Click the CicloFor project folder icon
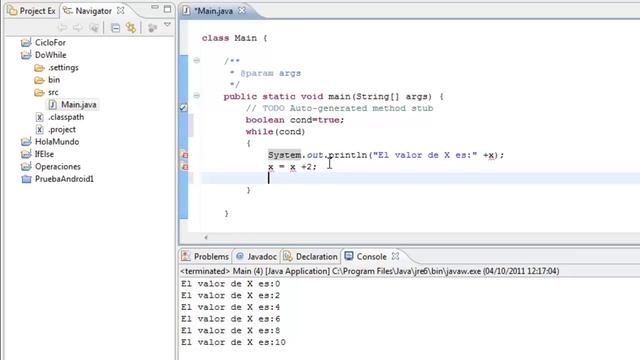 point(26,42)
